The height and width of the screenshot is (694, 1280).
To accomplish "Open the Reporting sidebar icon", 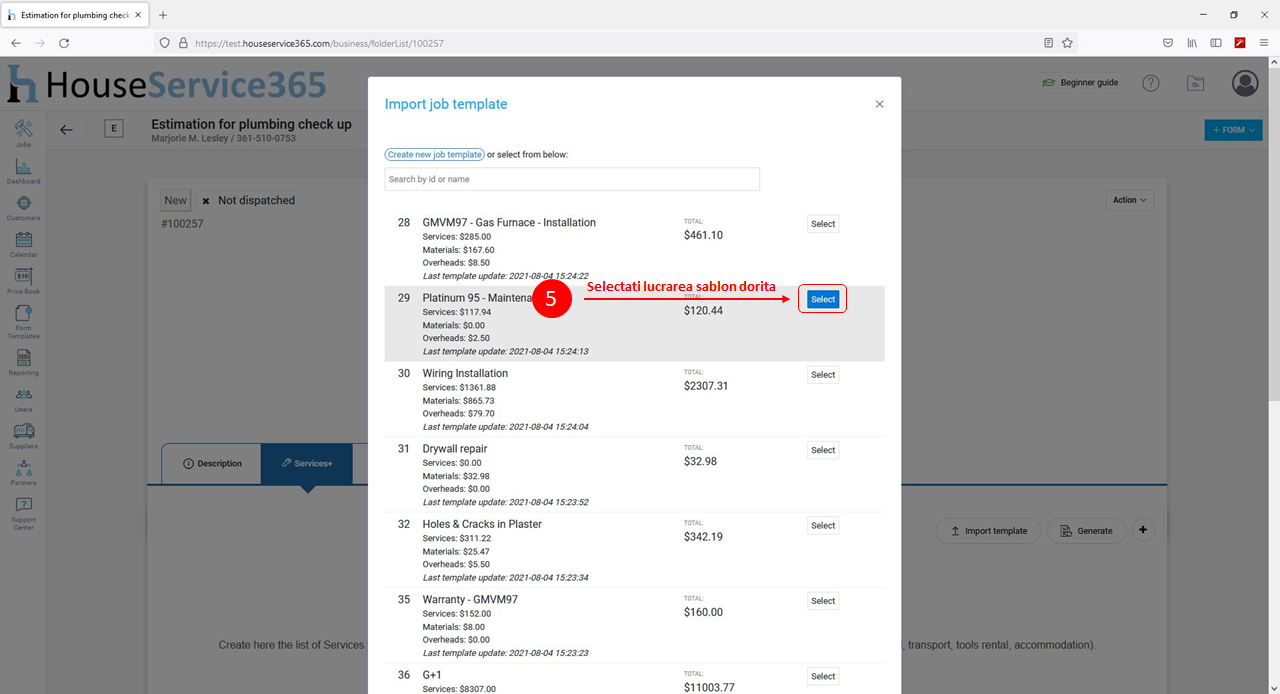I will pyautogui.click(x=24, y=361).
